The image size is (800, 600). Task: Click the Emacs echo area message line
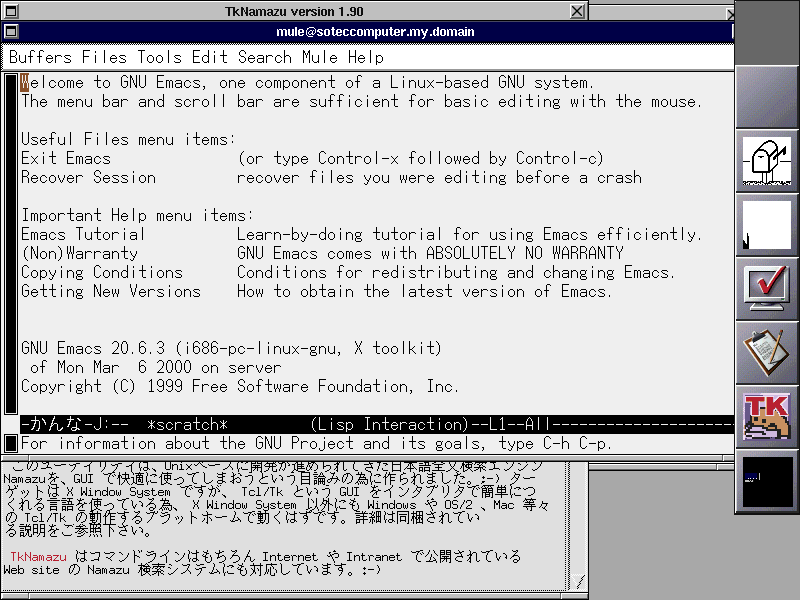pyautogui.click(x=377, y=443)
